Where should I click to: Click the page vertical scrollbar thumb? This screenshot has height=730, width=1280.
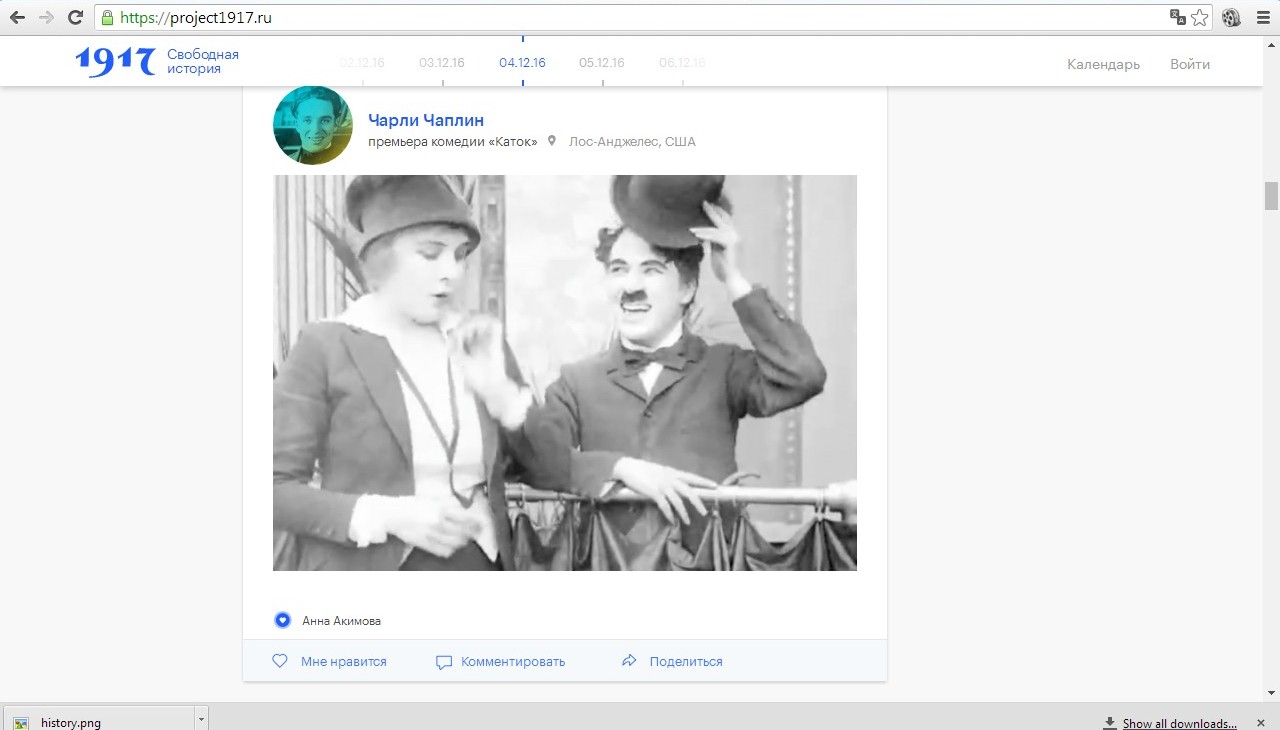(1272, 195)
